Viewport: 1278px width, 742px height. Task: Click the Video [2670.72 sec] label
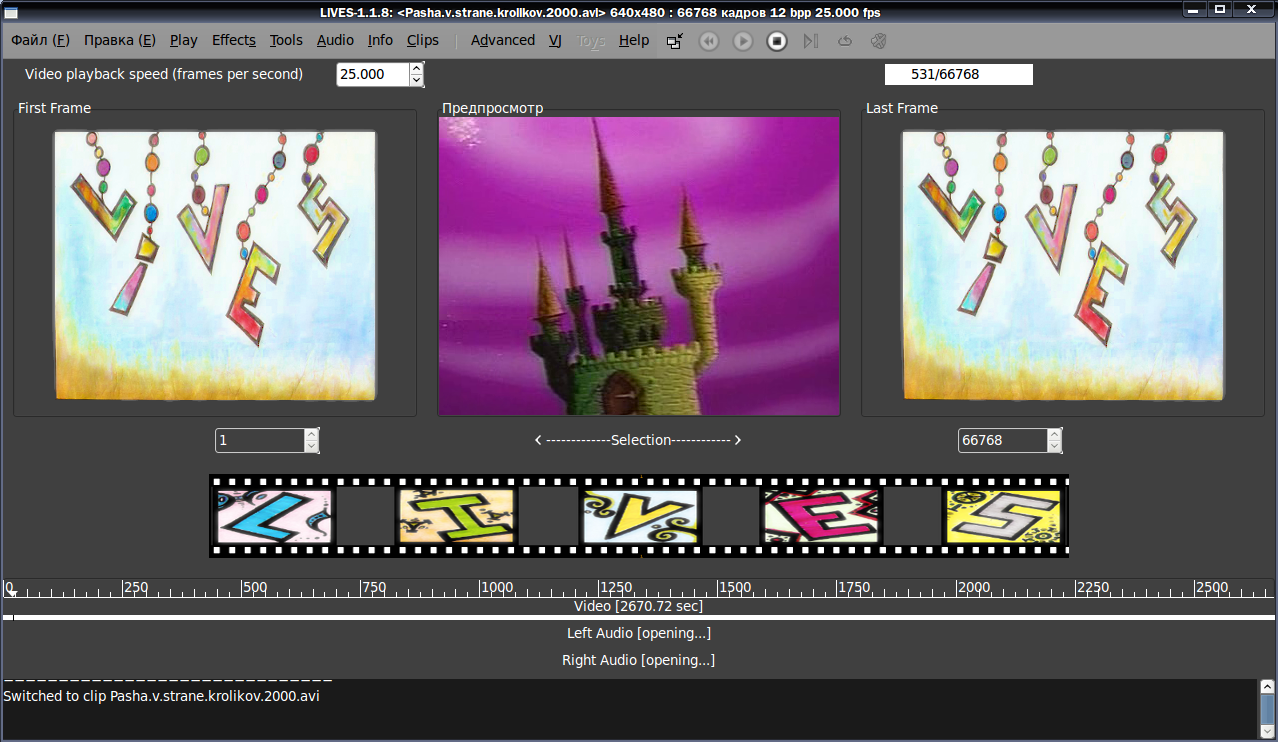[639, 606]
